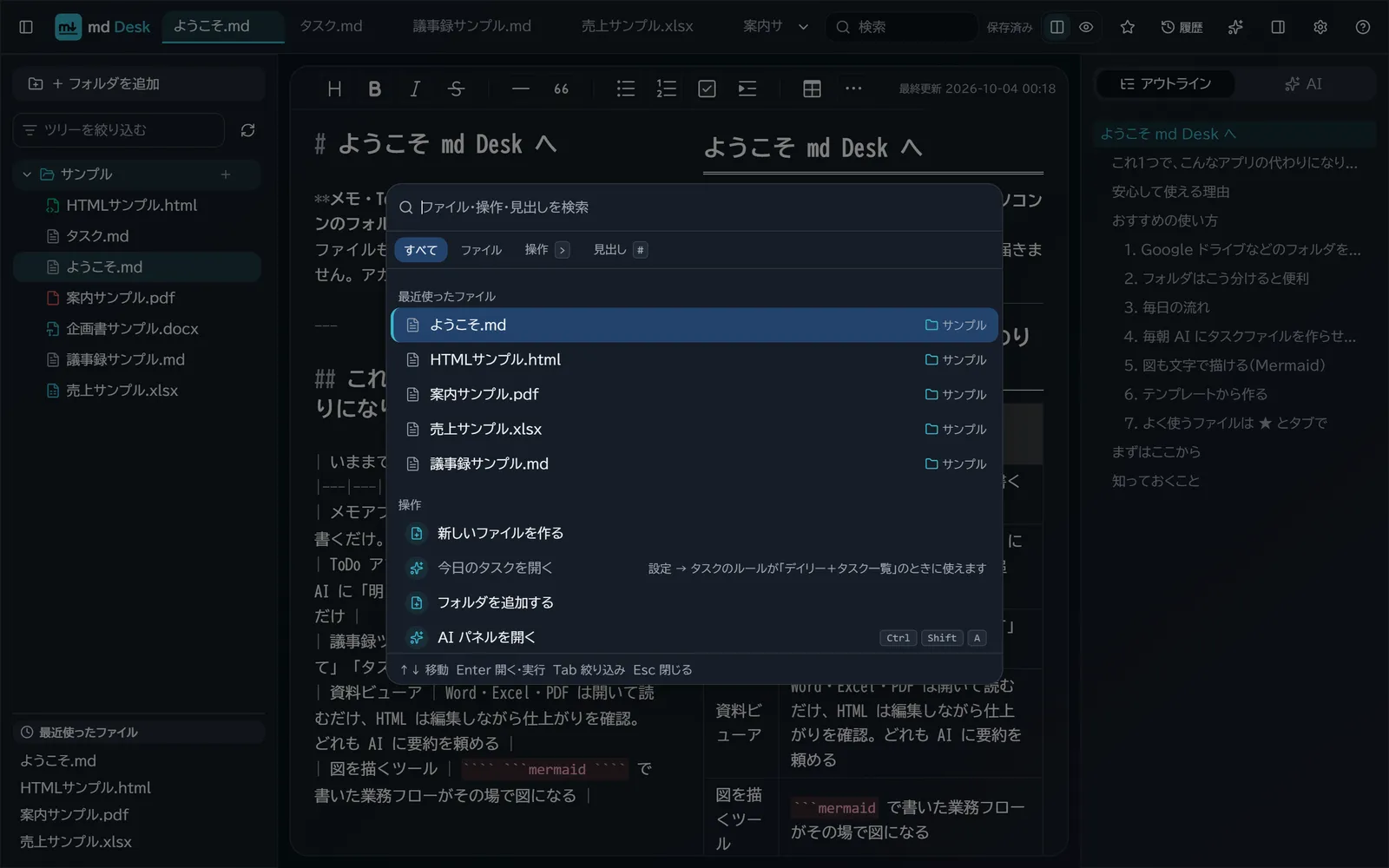The image size is (1389, 868).
Task: Click the sparkle AI icon in top bar
Action: [1235, 27]
